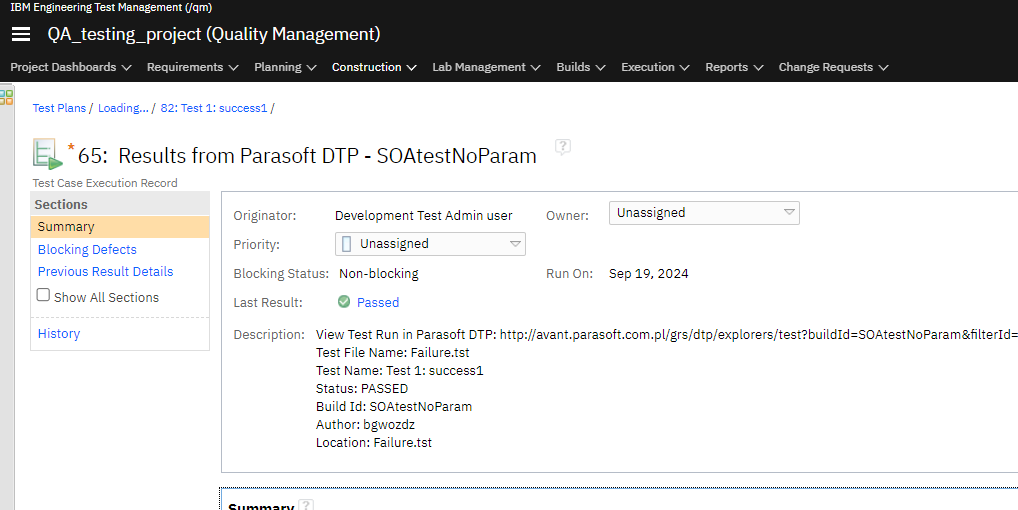Click the Test File Name: Failure.tst line
This screenshot has height=510, width=1018.
pos(393,352)
